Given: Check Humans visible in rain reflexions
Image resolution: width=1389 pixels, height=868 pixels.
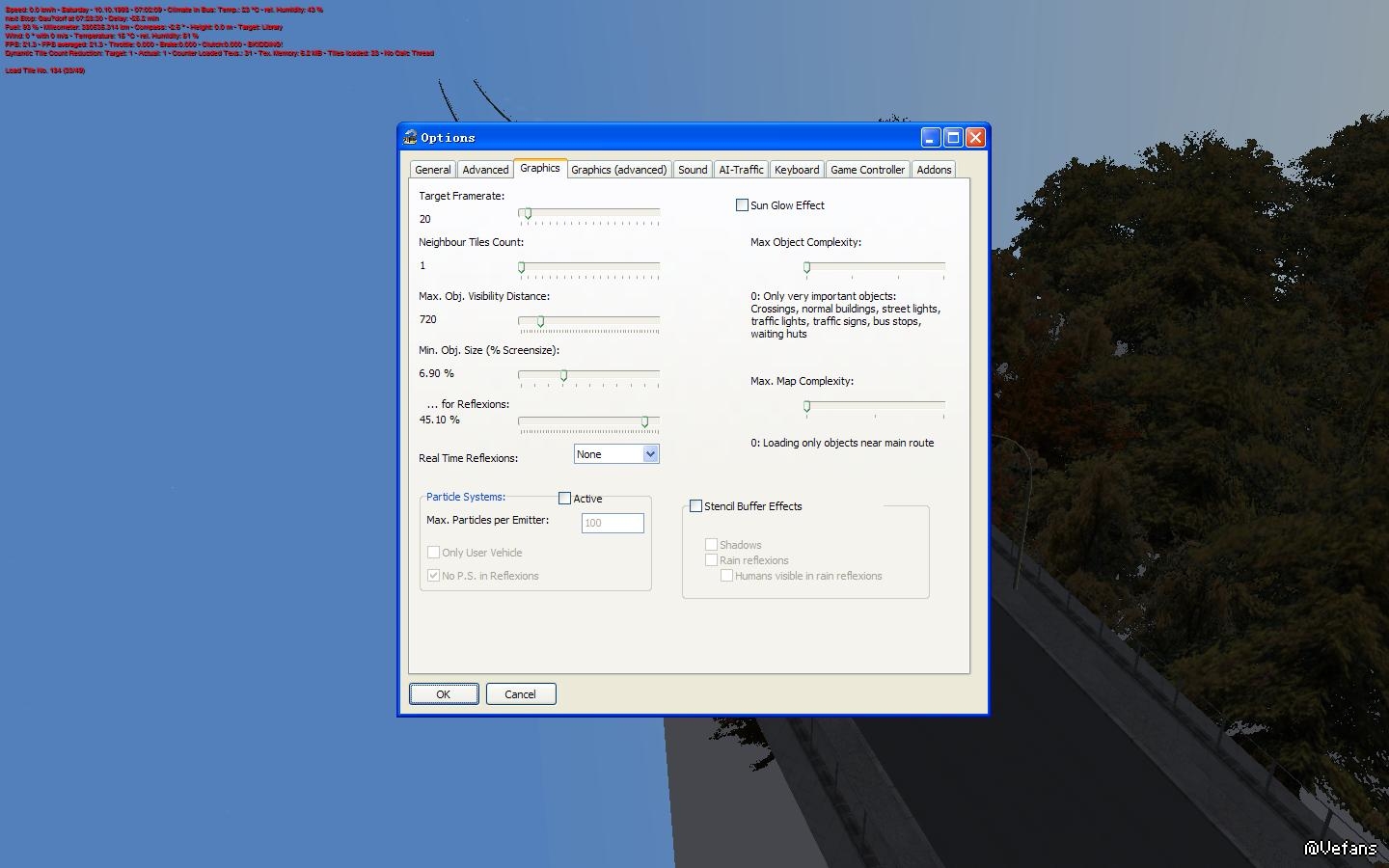Looking at the screenshot, I should click(726, 576).
